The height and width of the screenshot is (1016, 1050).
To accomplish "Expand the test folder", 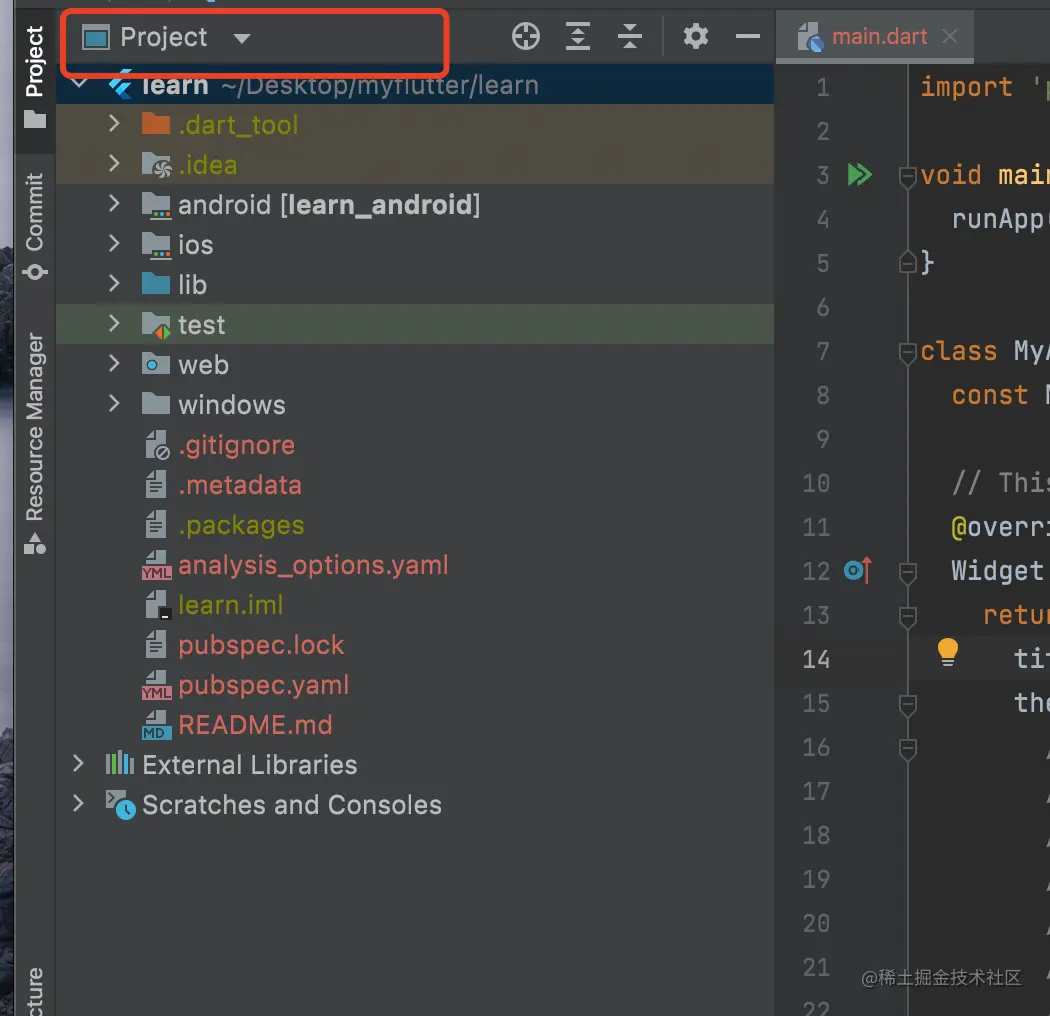I will tap(114, 324).
